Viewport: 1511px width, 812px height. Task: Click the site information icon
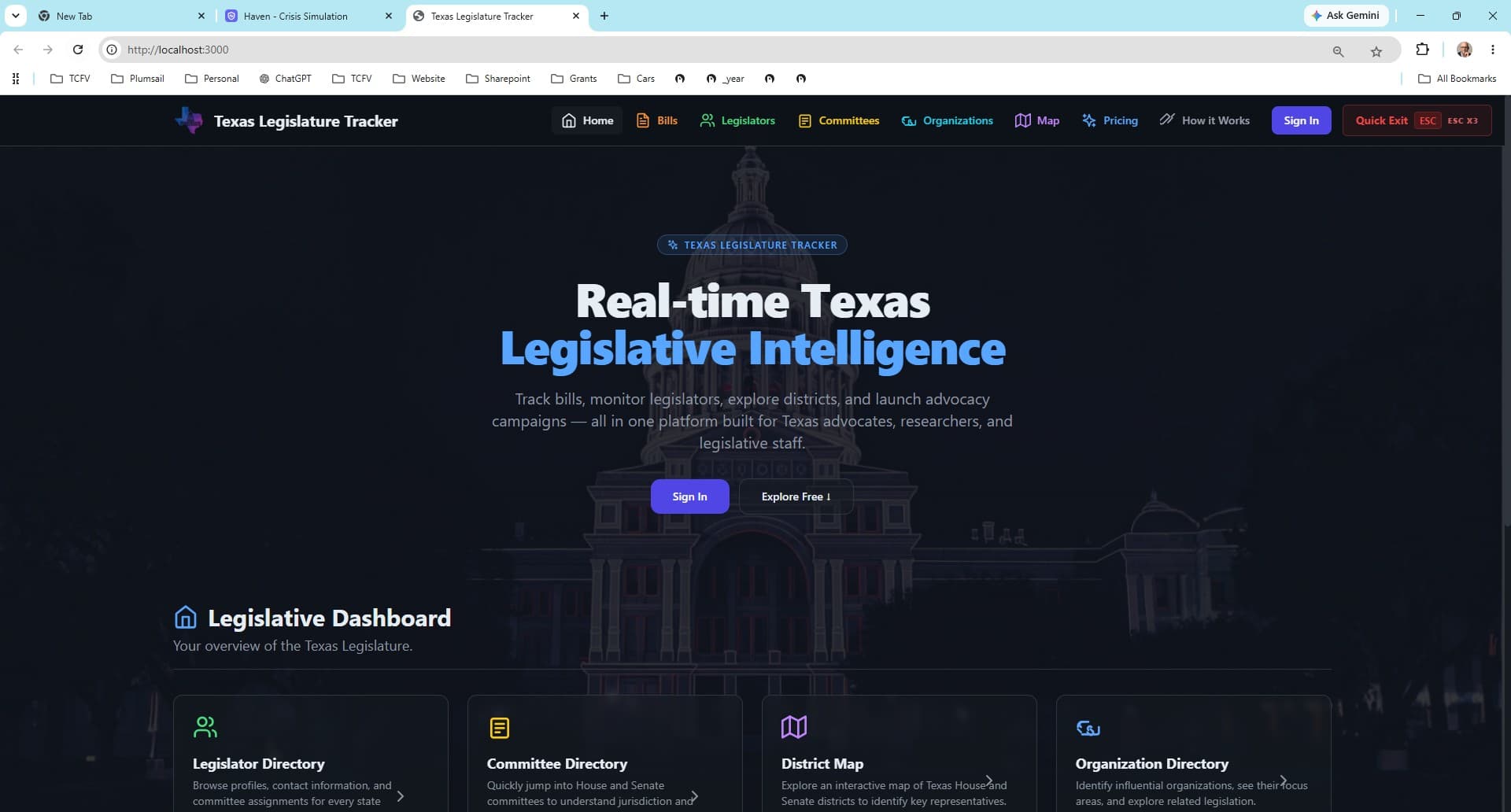tap(112, 50)
